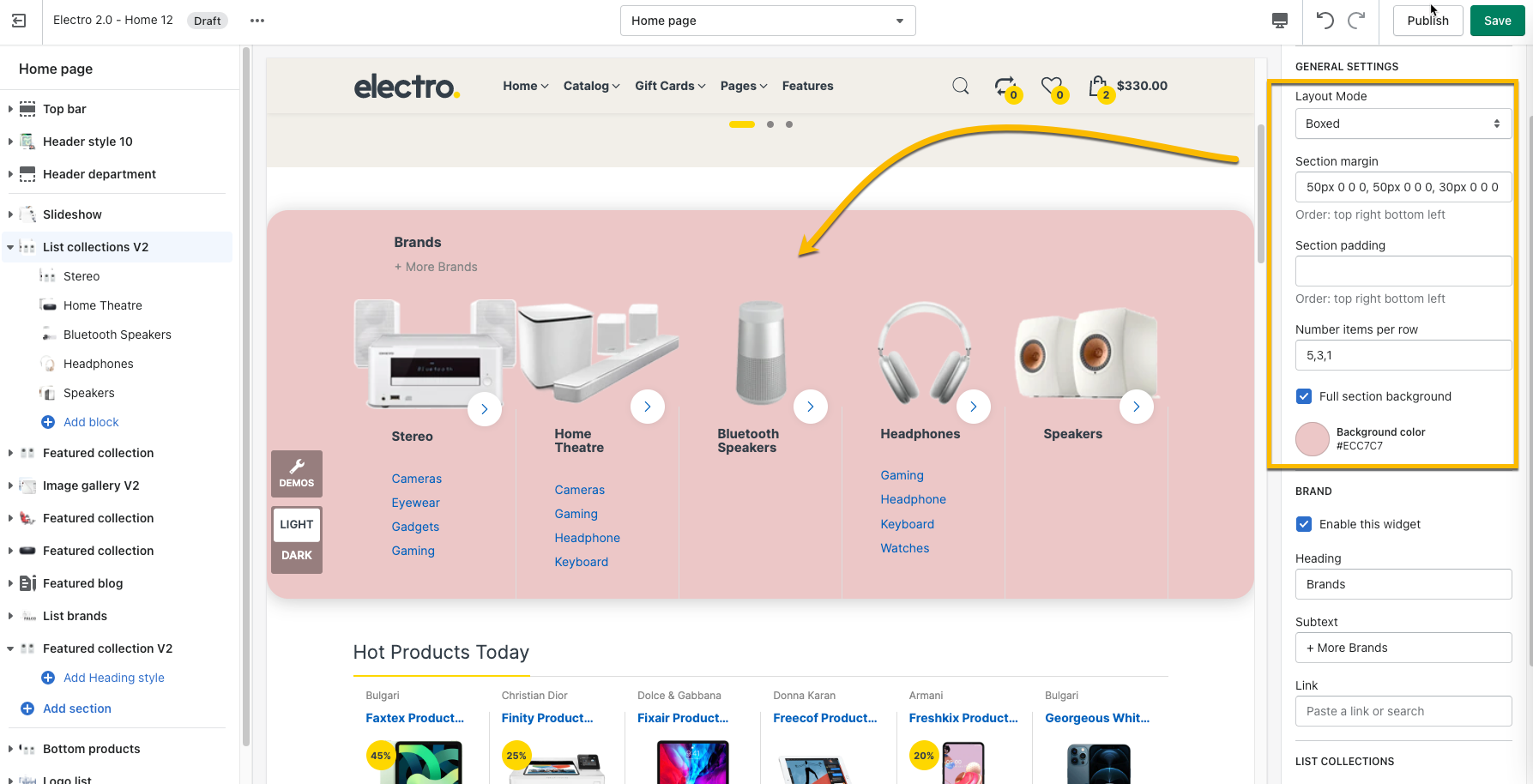
Task: Click the Headphones collection arrow button
Action: click(974, 407)
